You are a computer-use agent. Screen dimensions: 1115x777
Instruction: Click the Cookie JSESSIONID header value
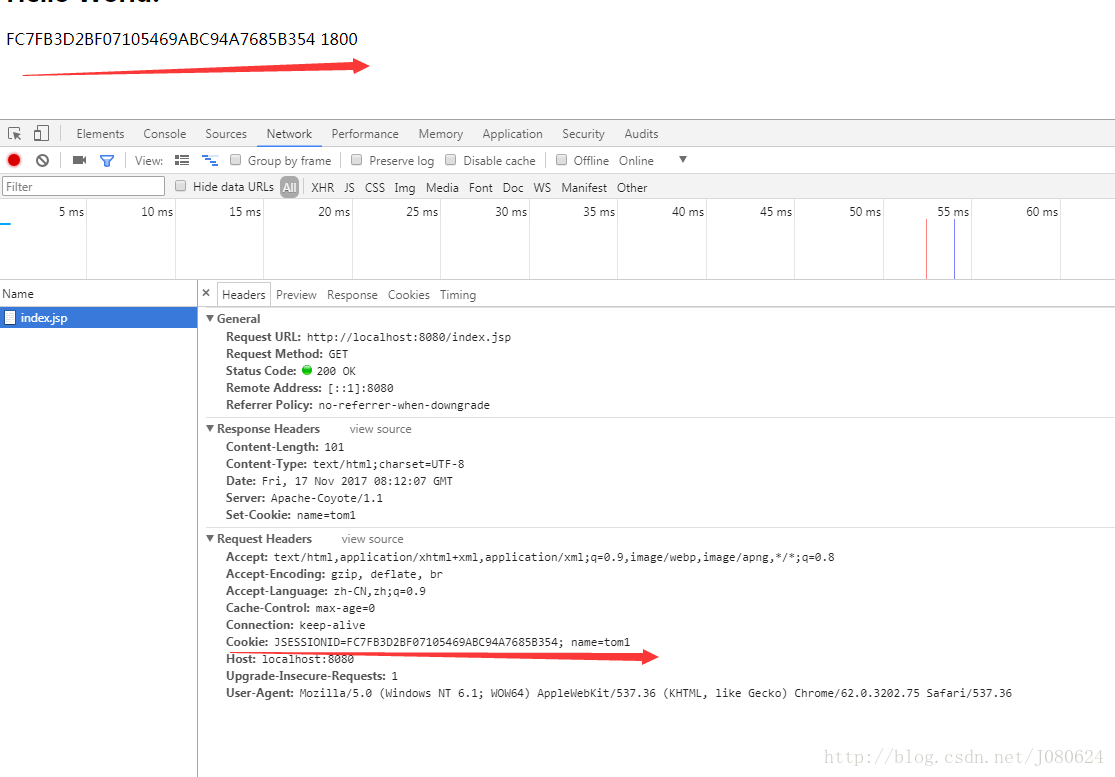[x=452, y=643]
